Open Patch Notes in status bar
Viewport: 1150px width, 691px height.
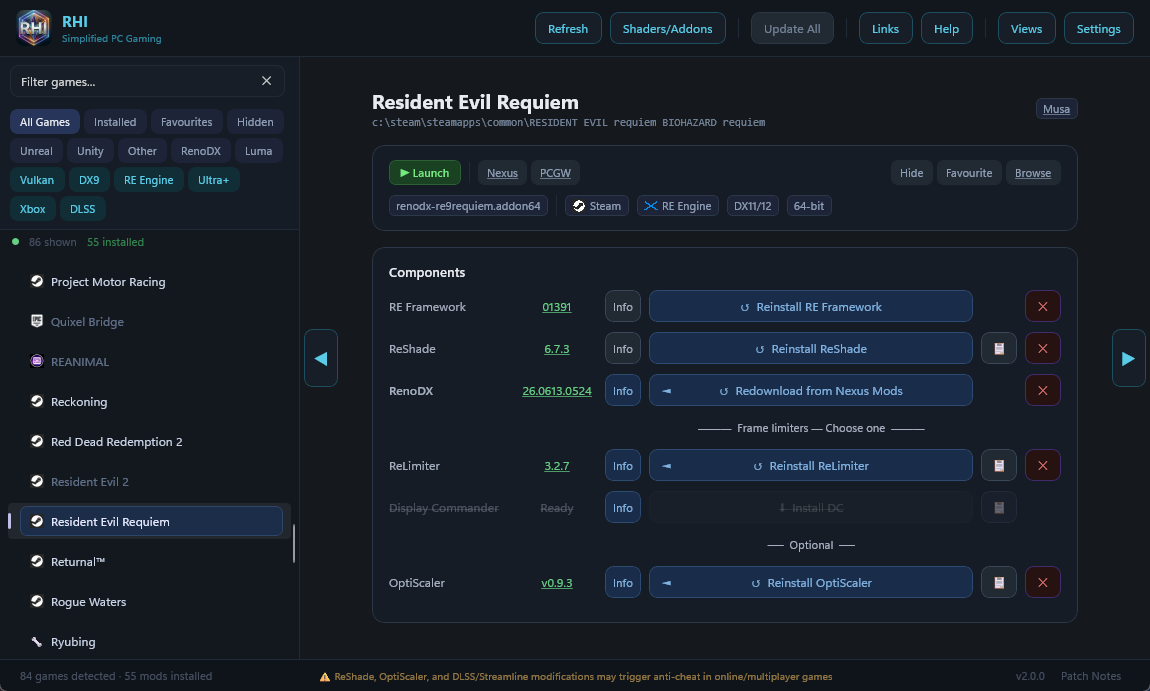[1091, 676]
